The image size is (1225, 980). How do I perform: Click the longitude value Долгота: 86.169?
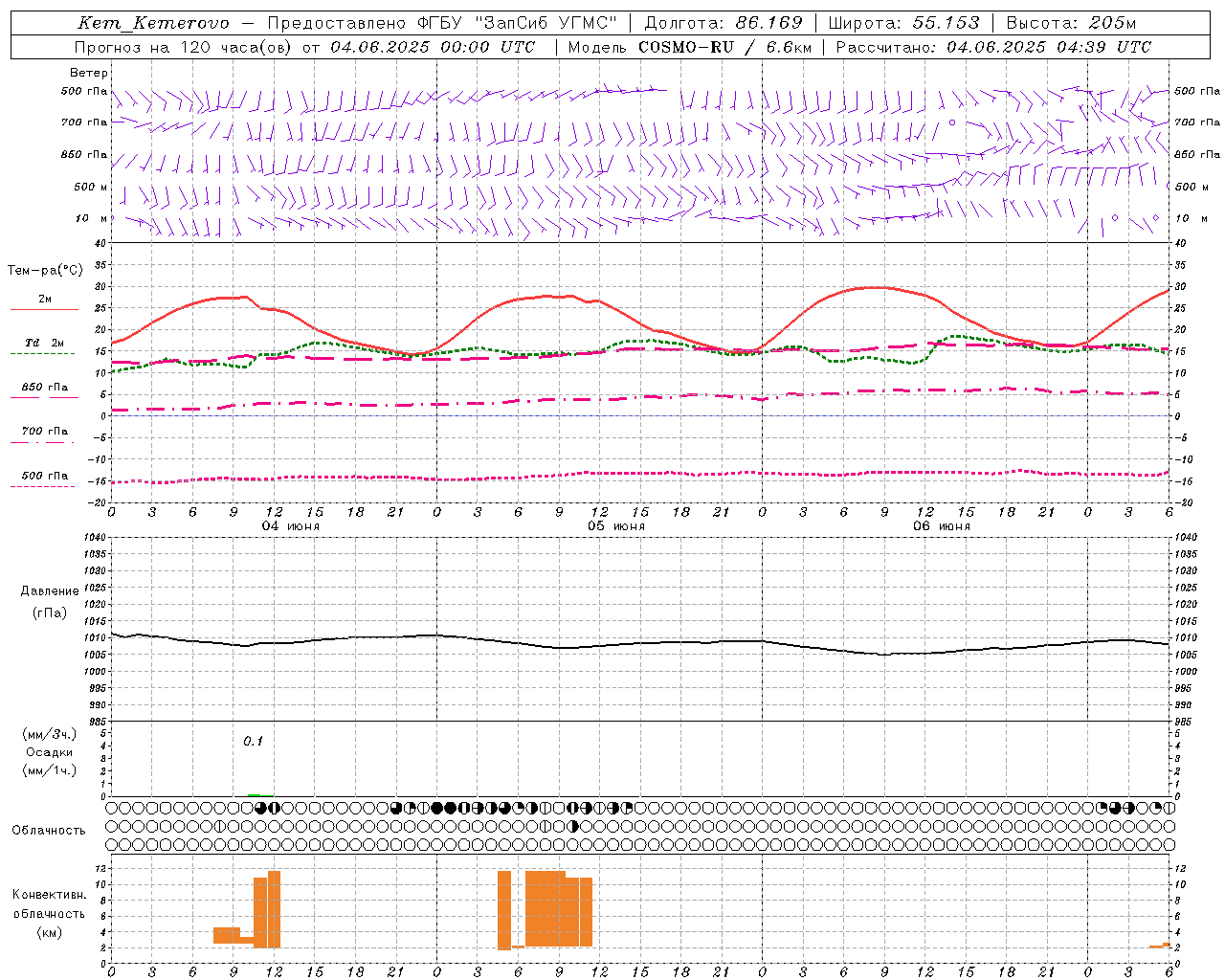[x=724, y=23]
